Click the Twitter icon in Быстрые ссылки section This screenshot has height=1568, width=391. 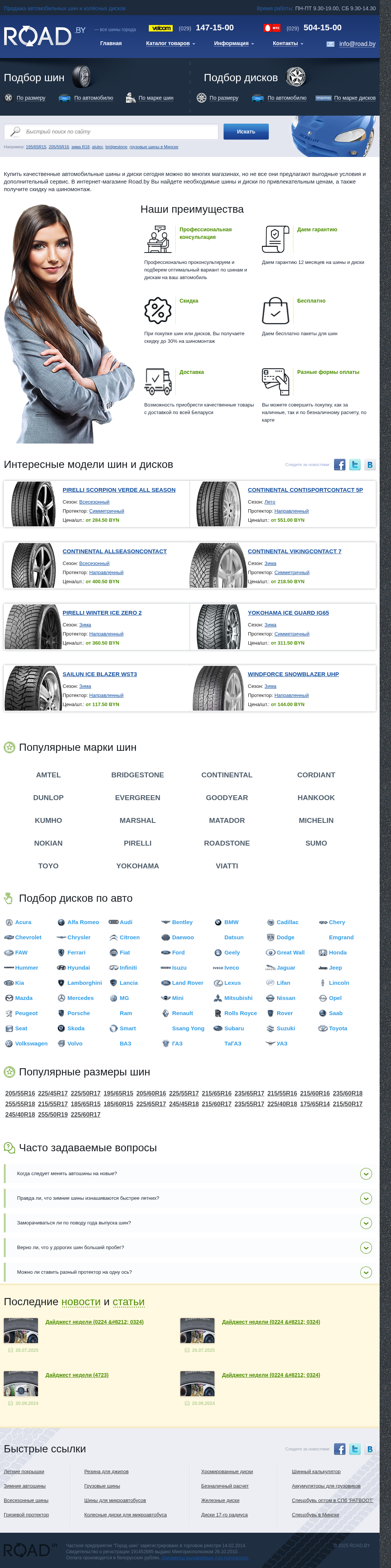pyautogui.click(x=355, y=1449)
